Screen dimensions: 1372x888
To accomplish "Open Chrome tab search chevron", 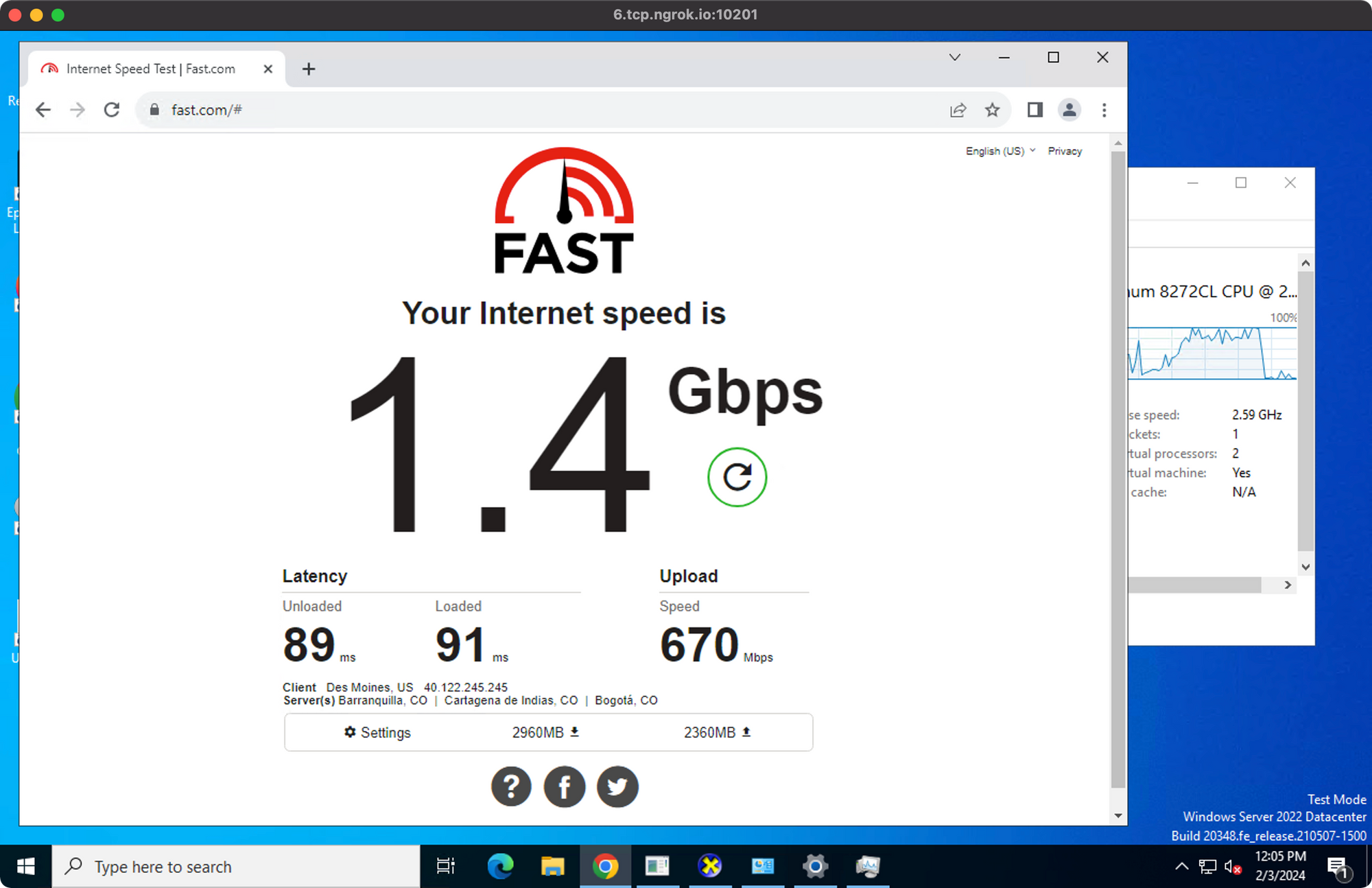I will (x=954, y=58).
